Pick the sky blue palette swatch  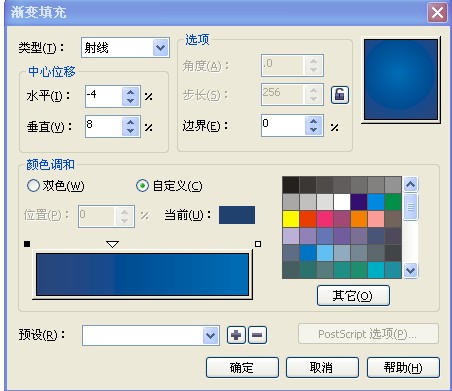pyautogui.click(x=325, y=253)
